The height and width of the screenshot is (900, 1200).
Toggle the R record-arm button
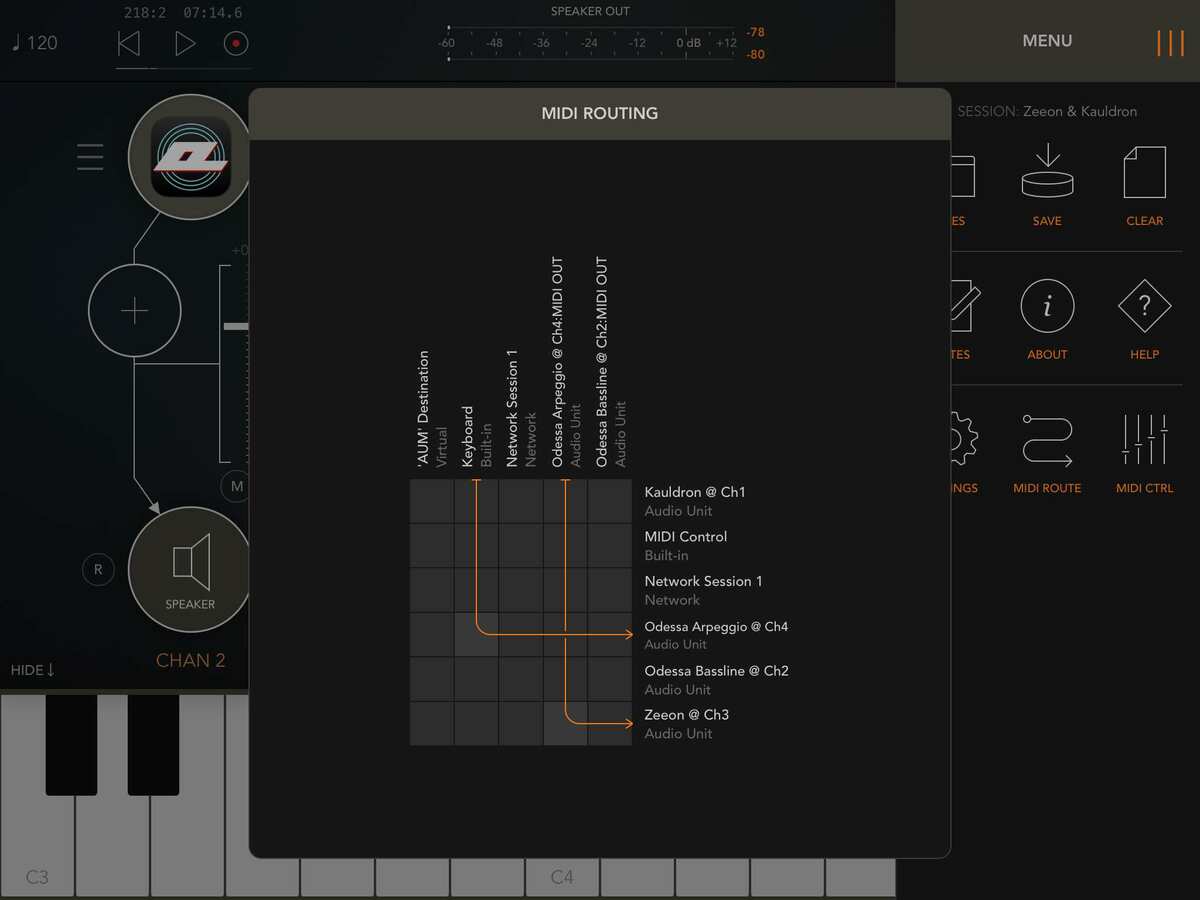pyautogui.click(x=98, y=569)
